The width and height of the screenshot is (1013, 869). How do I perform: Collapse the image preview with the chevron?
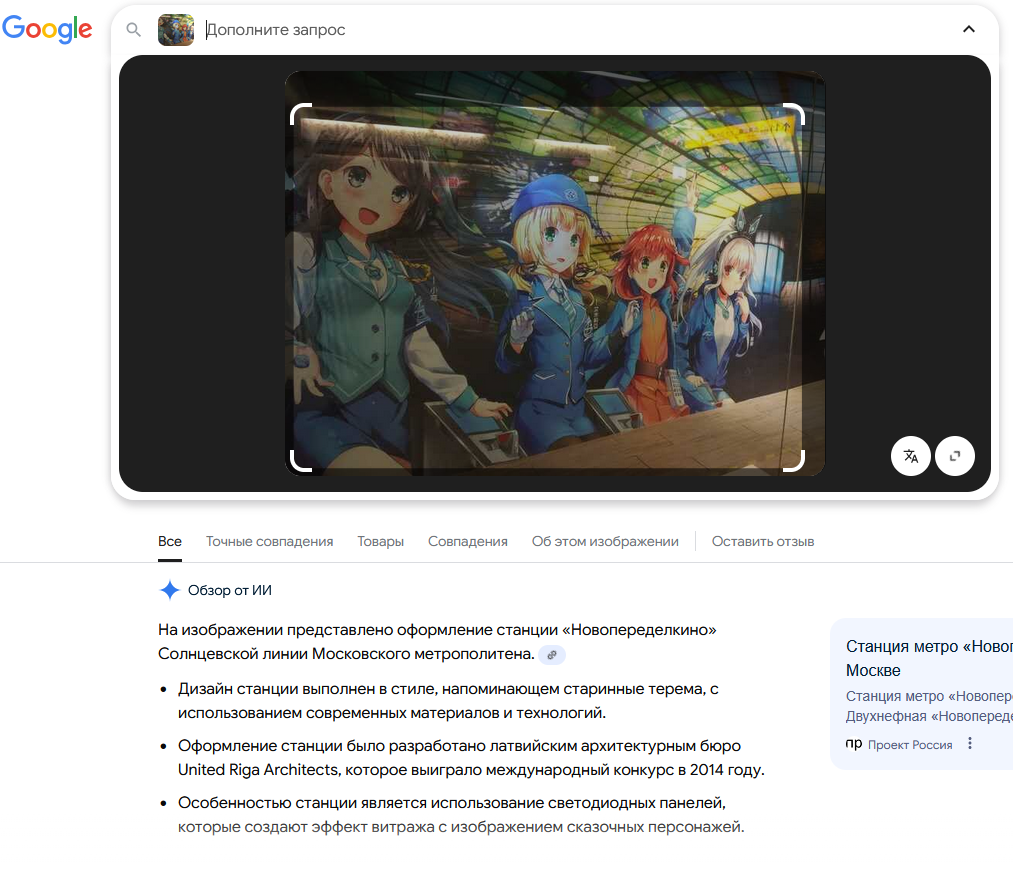pyautogui.click(x=968, y=29)
